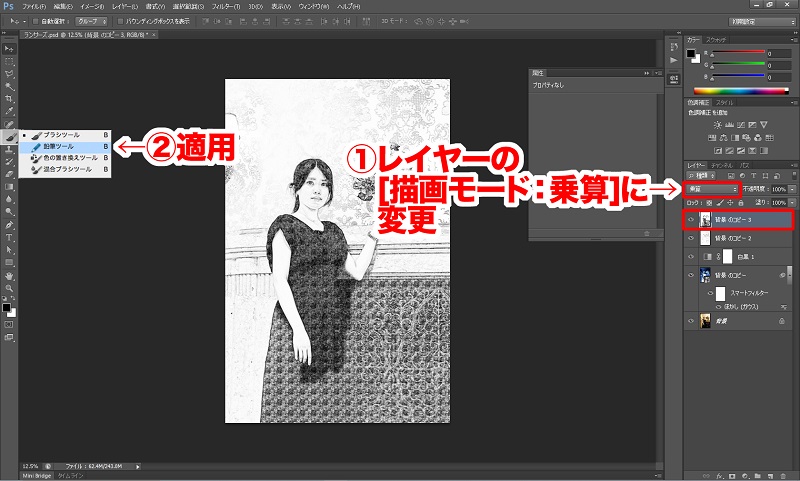
Task: Open the Mini Bridge tab
Action: pyautogui.click(x=37, y=476)
